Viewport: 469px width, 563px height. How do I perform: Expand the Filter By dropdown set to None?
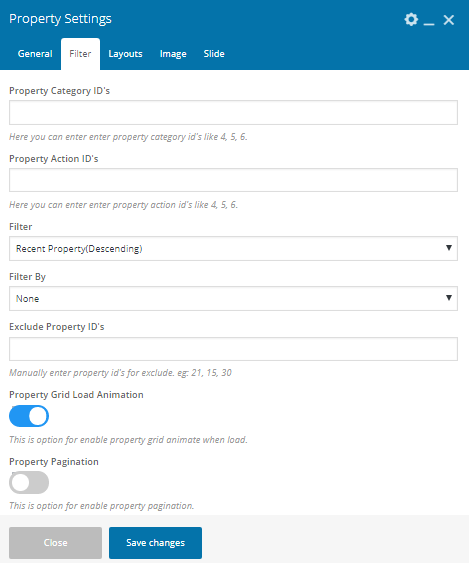click(x=233, y=298)
